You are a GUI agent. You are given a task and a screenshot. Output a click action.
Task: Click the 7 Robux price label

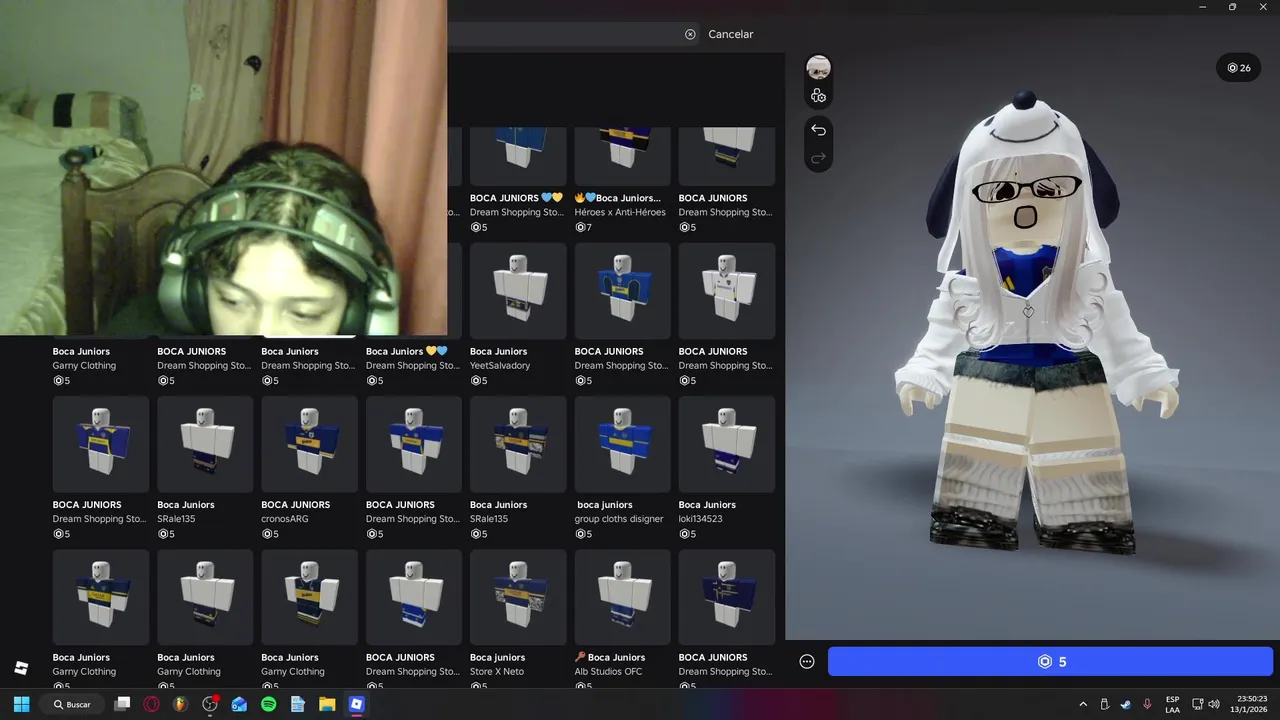(x=584, y=228)
